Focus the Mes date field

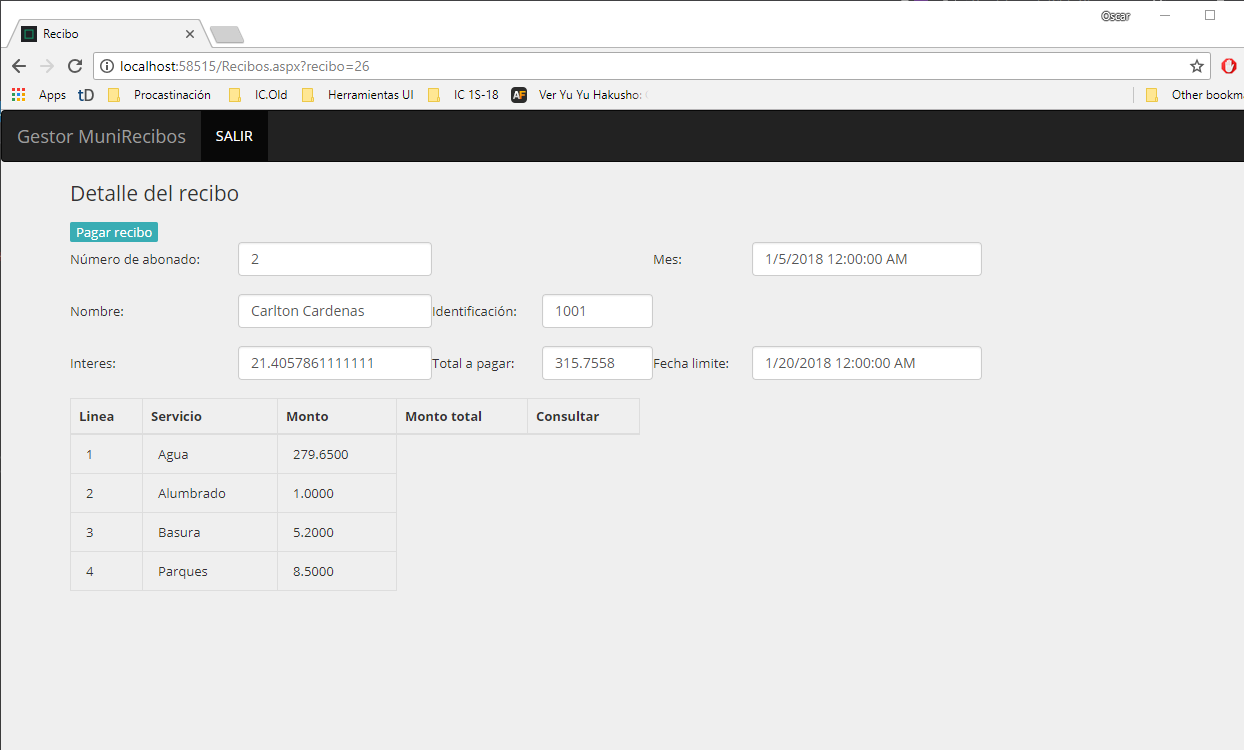pyautogui.click(x=867, y=259)
